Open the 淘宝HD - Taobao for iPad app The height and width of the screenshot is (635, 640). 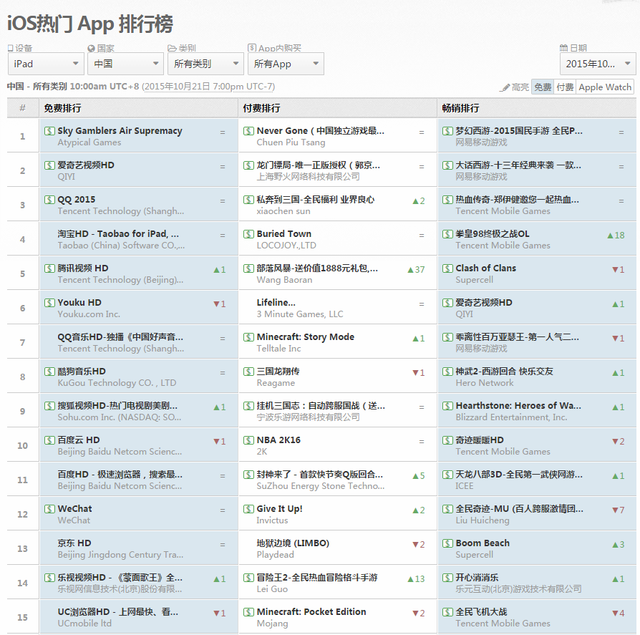[x=118, y=234]
